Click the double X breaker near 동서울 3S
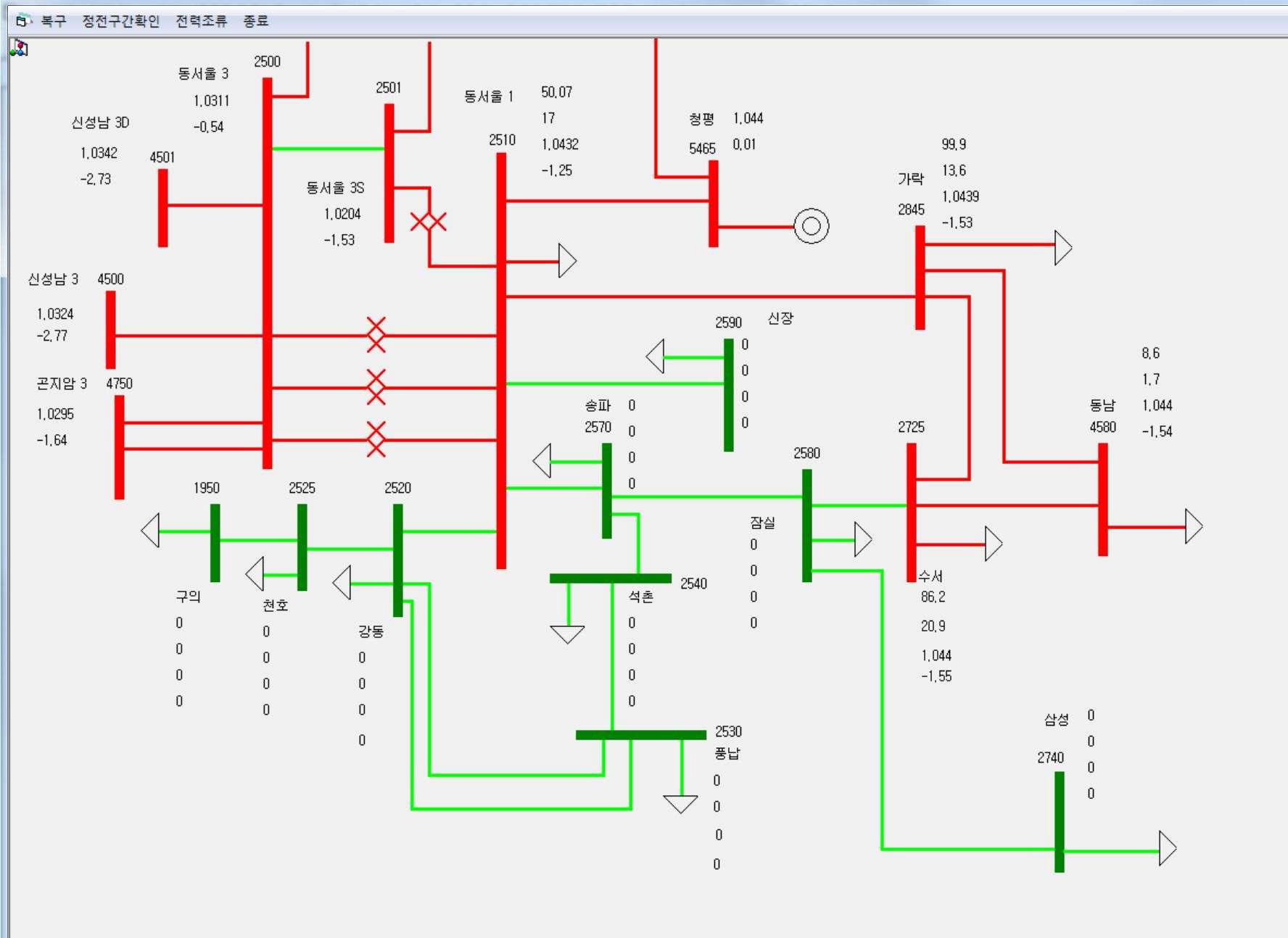 point(429,222)
